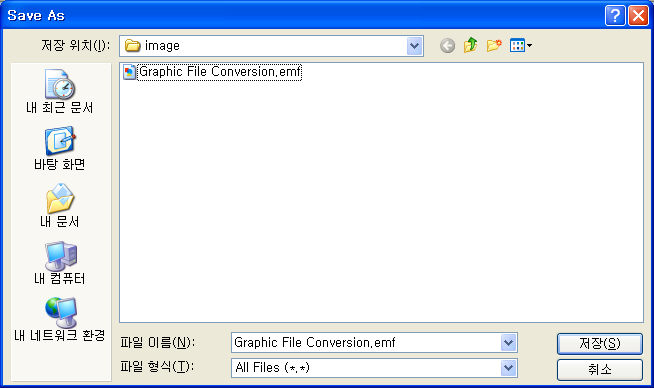Open 내 문서 folder shortcut
The width and height of the screenshot is (654, 388).
[60, 205]
